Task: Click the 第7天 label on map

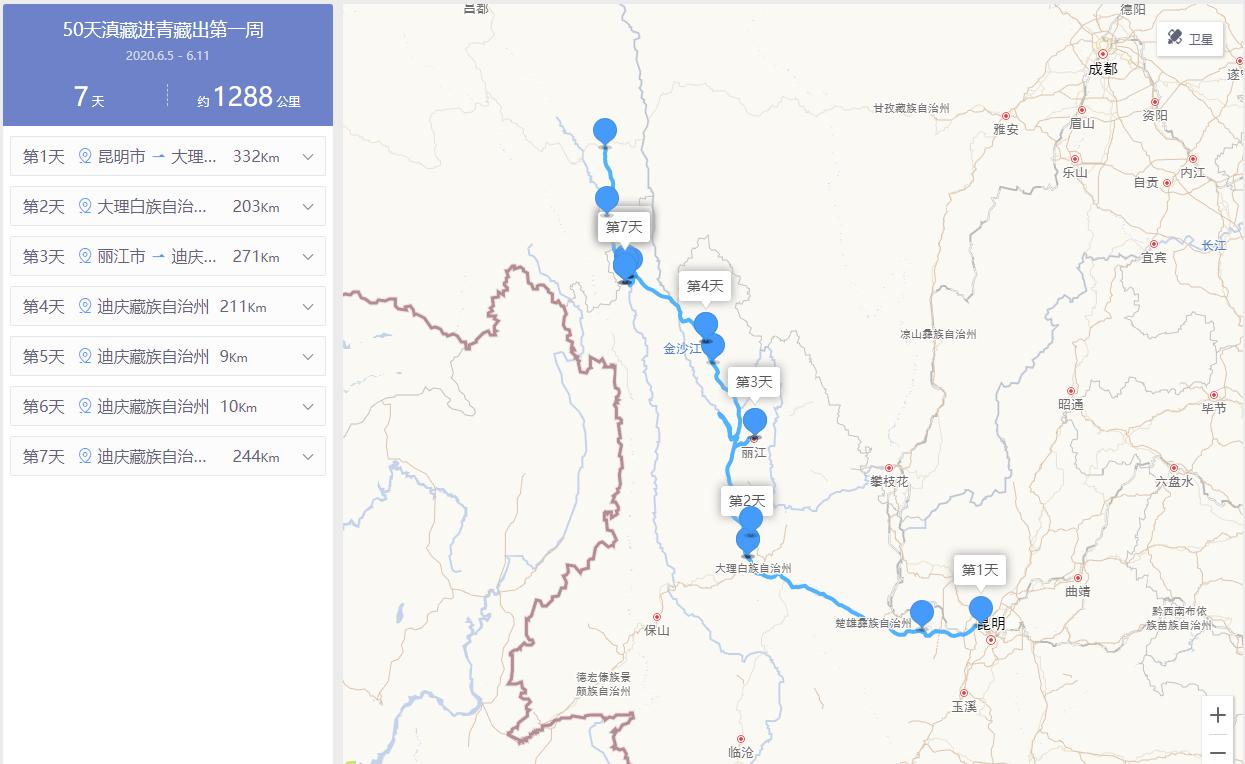Action: [624, 227]
